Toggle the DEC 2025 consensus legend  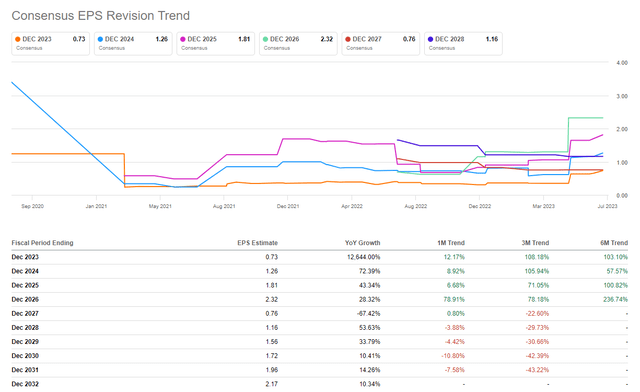(216, 43)
